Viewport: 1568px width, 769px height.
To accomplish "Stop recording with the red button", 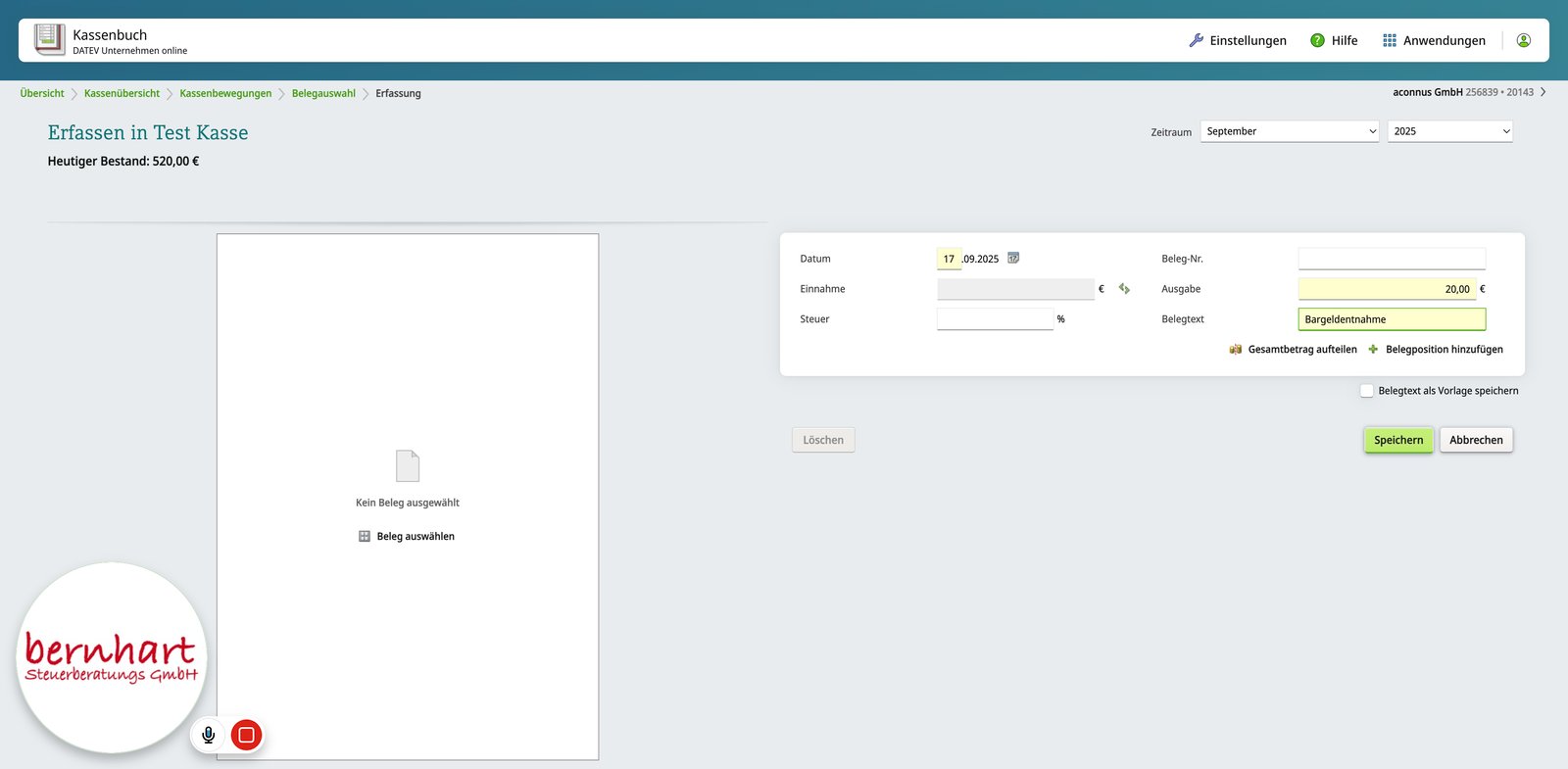I will (247, 735).
